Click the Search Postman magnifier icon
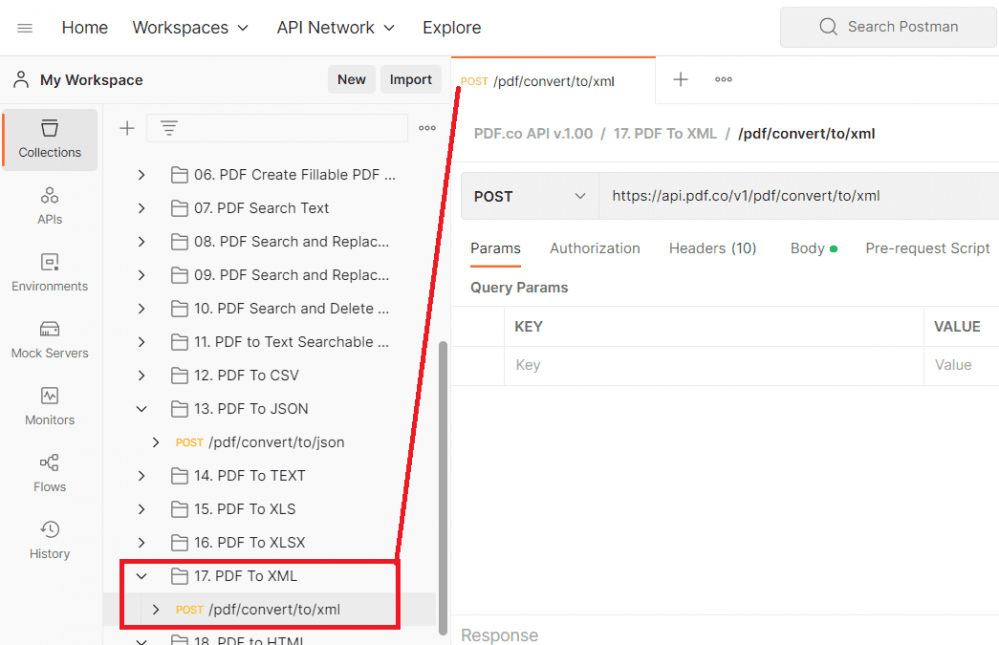Image resolution: width=999 pixels, height=645 pixels. tap(828, 27)
